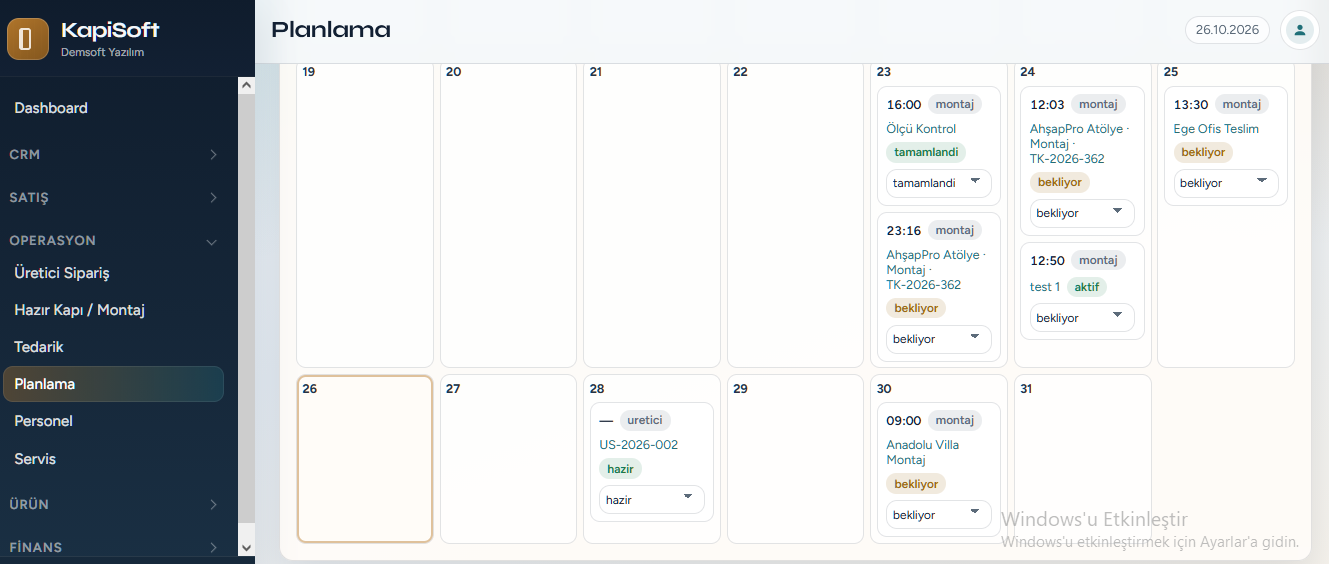Open US-2026-002 order link
The image size is (1329, 564).
point(639,445)
